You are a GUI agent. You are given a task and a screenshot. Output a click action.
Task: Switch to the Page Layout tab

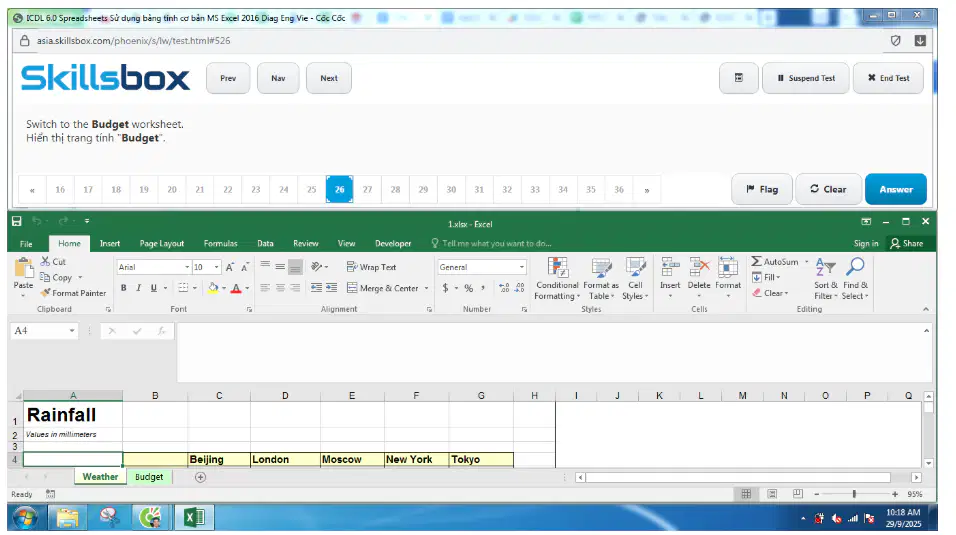162,243
